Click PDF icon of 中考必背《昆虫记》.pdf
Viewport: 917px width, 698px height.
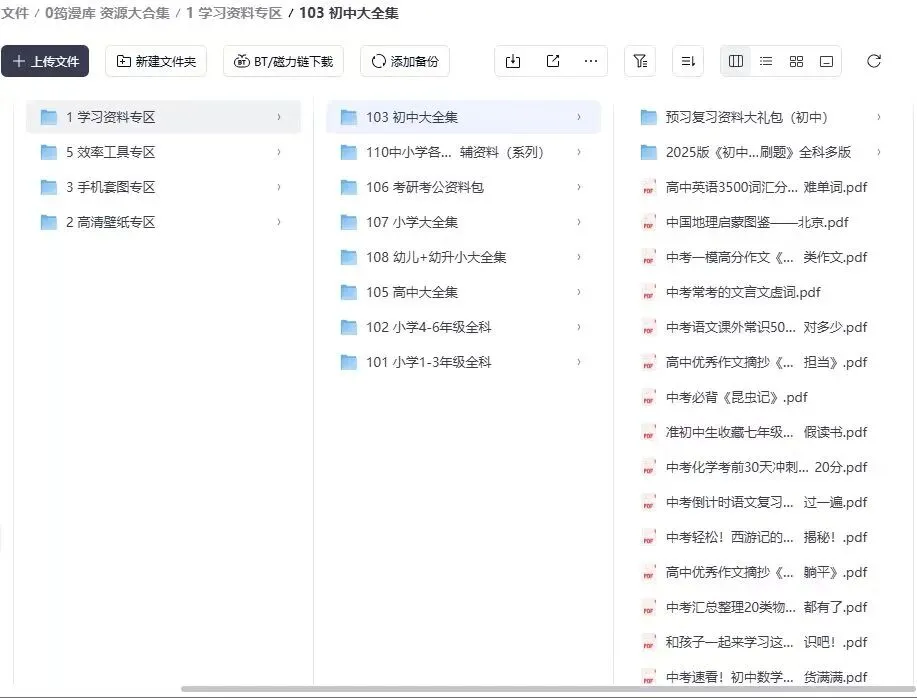649,398
